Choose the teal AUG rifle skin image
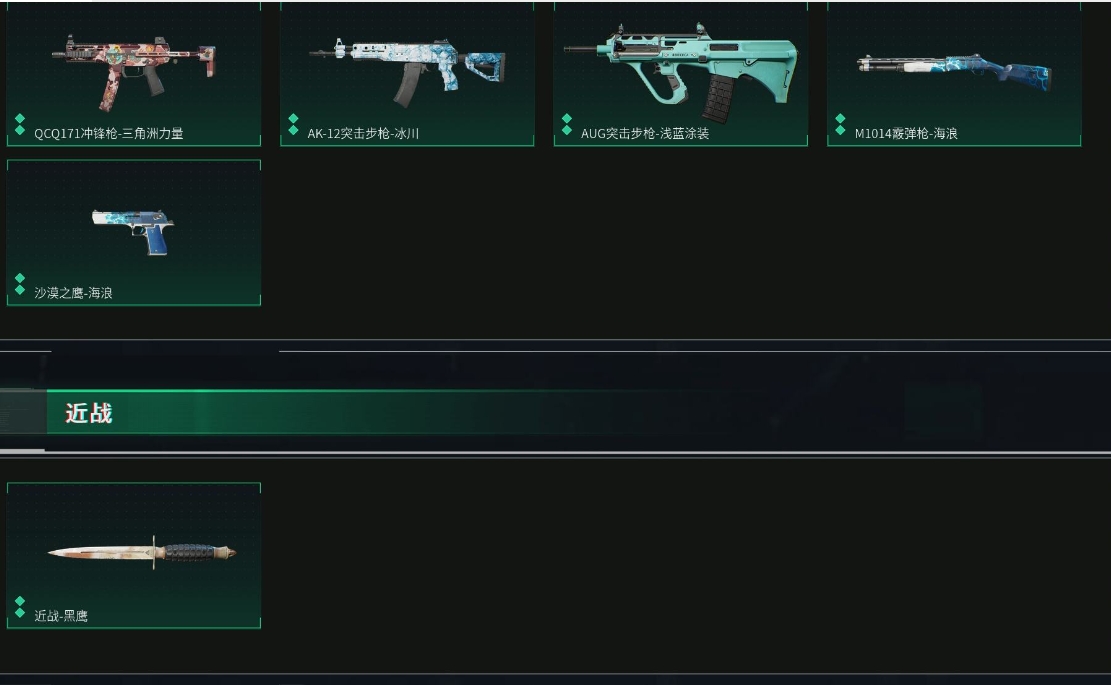This screenshot has height=685, width=1111. (681, 73)
